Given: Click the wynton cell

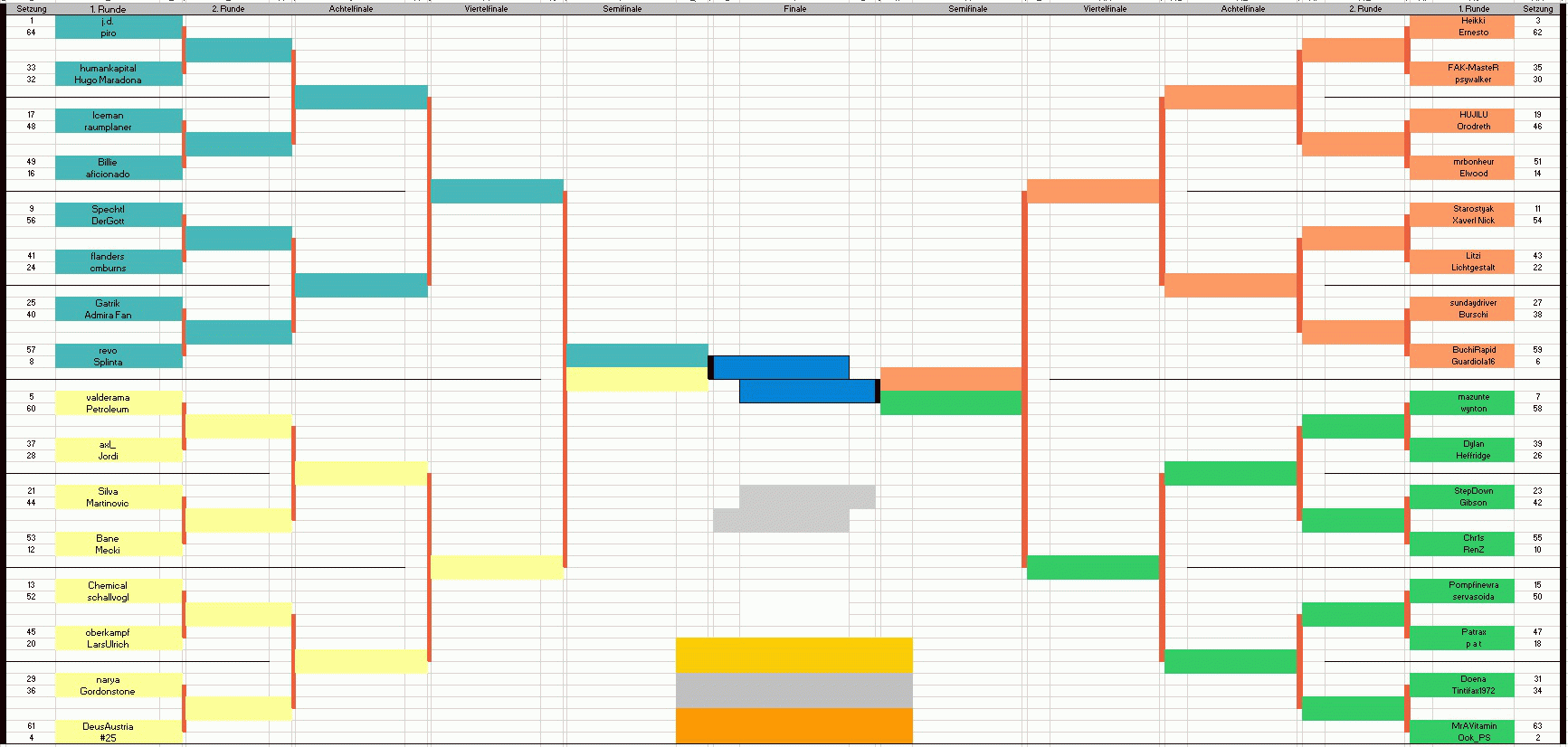Looking at the screenshot, I should (1461, 409).
